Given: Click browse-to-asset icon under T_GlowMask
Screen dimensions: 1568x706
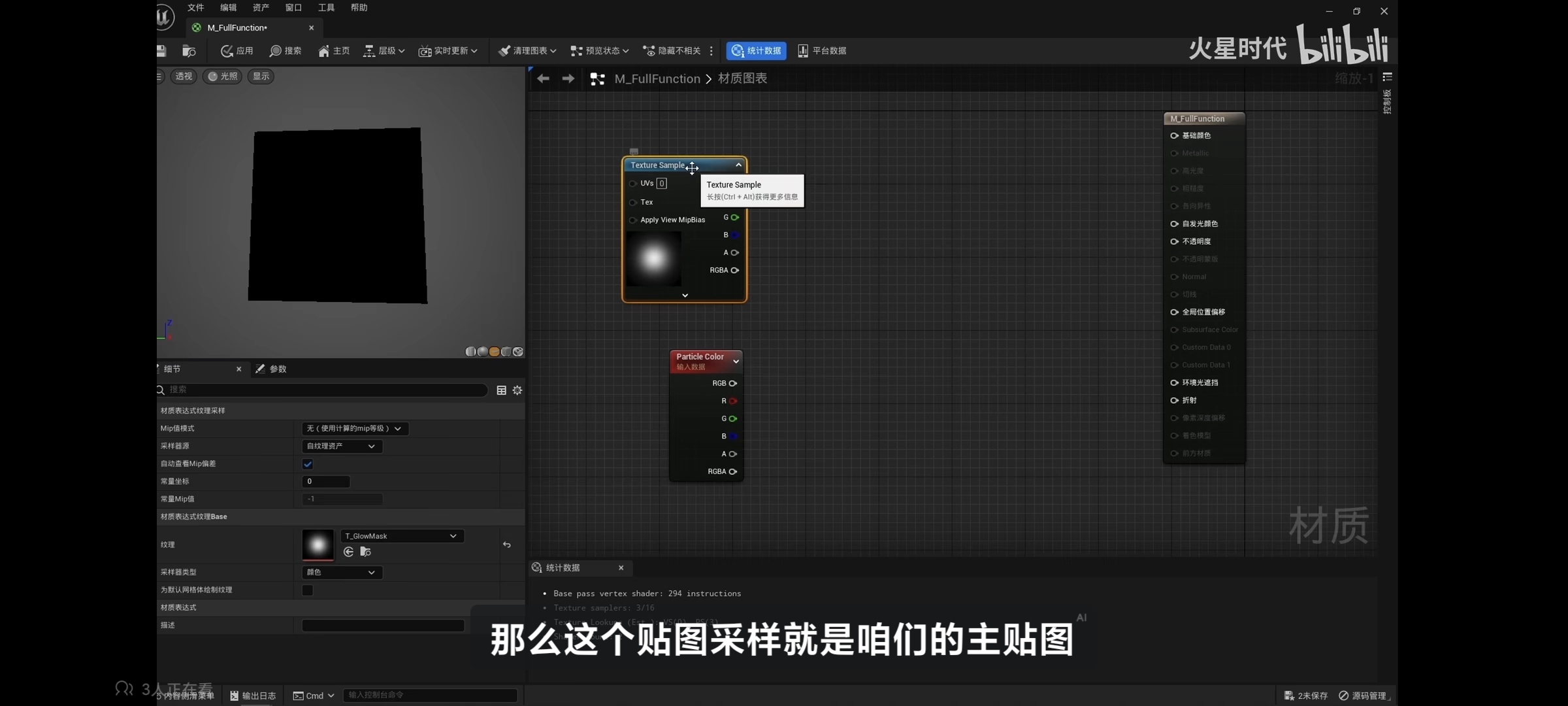Looking at the screenshot, I should tap(366, 552).
